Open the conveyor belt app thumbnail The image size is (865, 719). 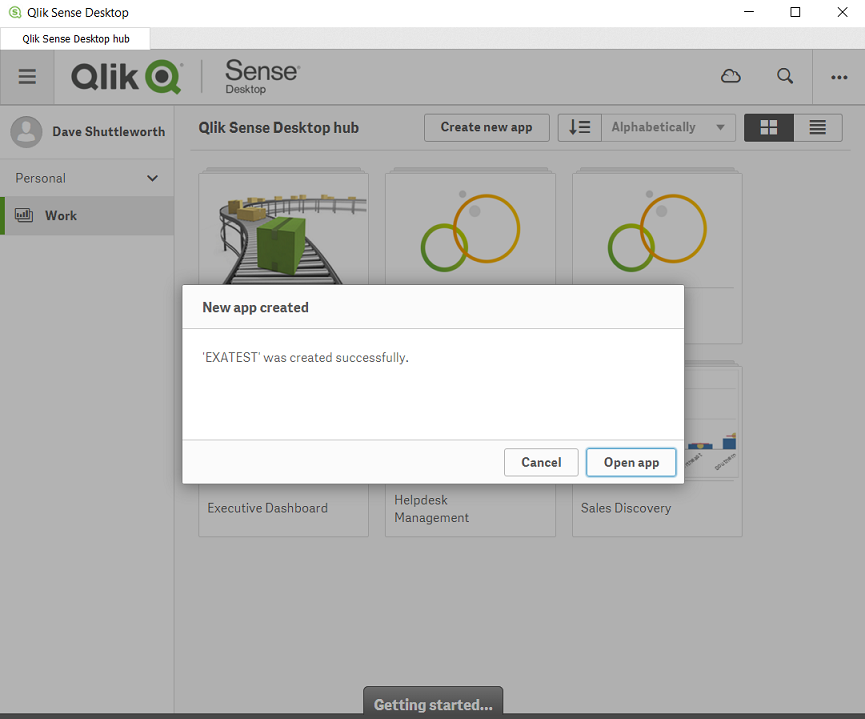tap(284, 230)
